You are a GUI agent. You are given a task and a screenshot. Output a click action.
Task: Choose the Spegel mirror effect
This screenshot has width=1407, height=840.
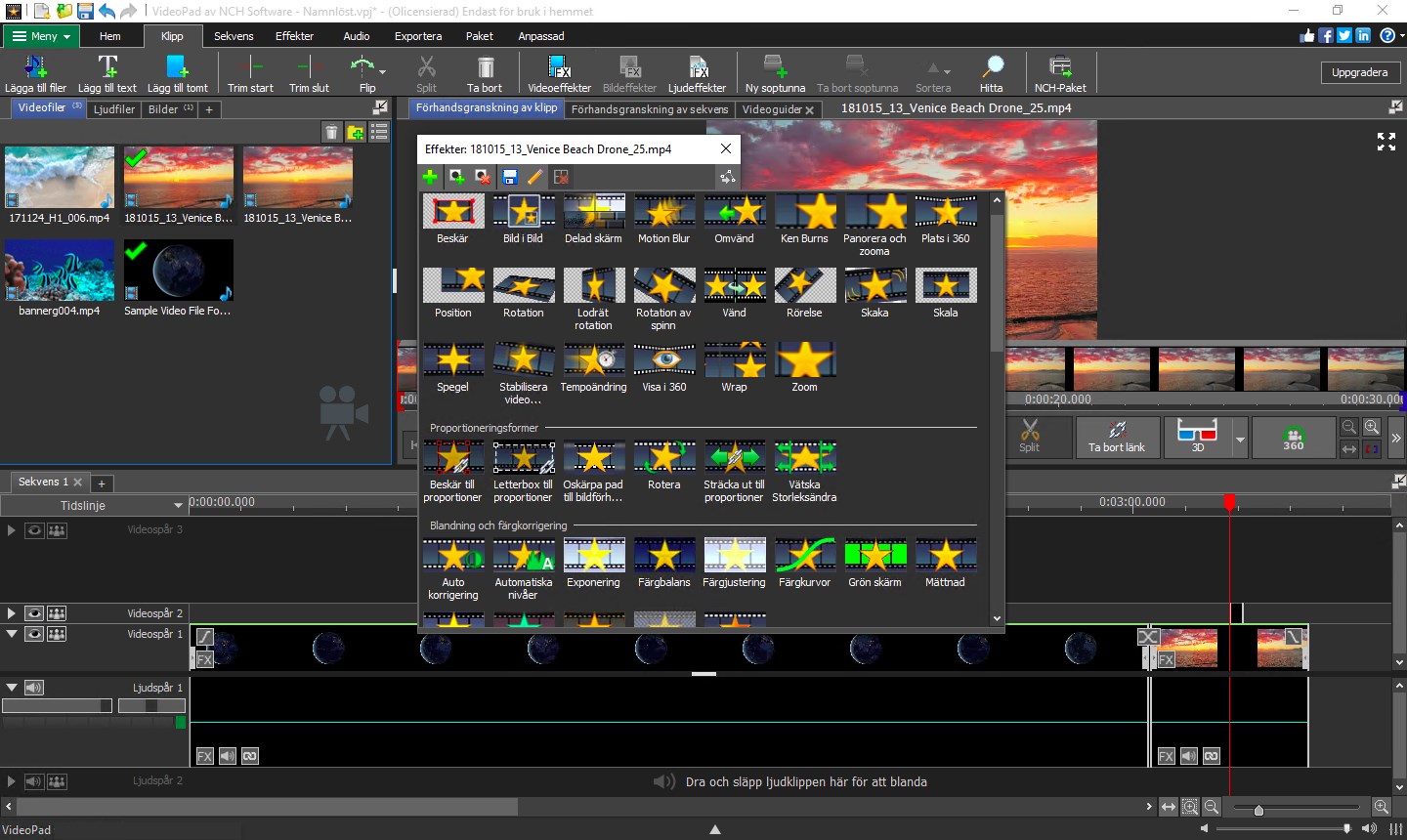(x=452, y=367)
